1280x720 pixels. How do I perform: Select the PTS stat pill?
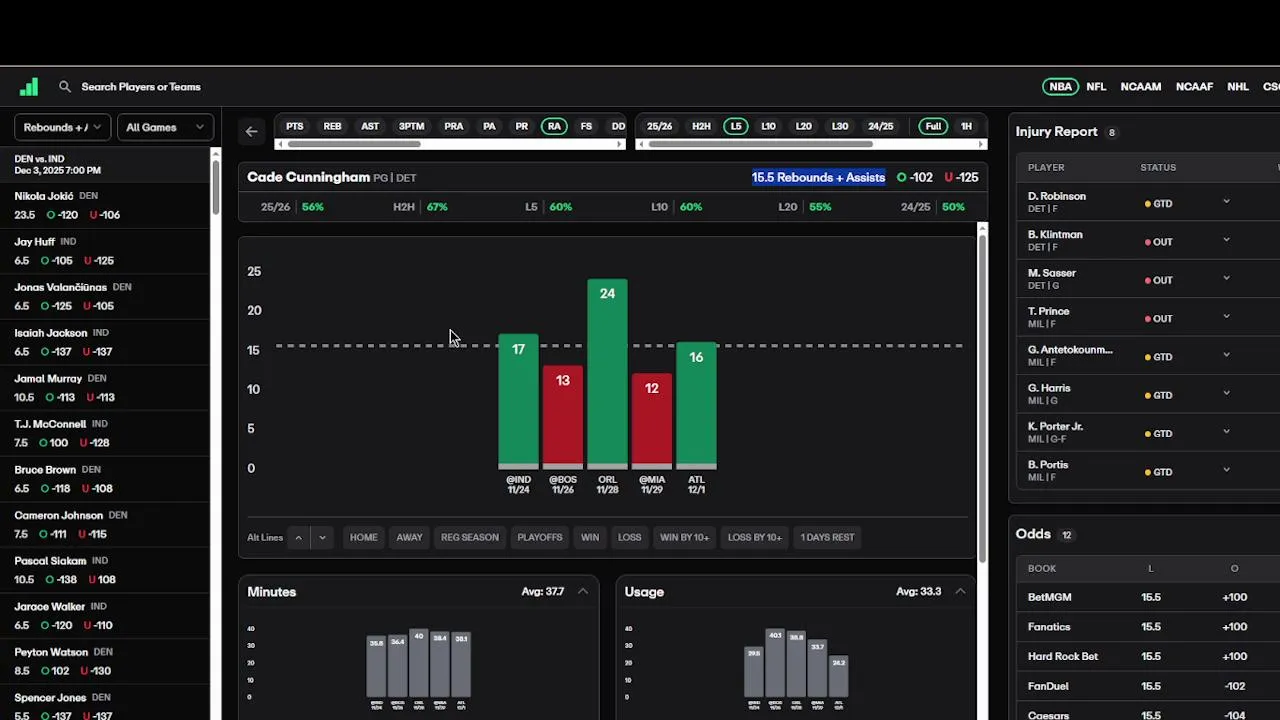click(x=295, y=127)
